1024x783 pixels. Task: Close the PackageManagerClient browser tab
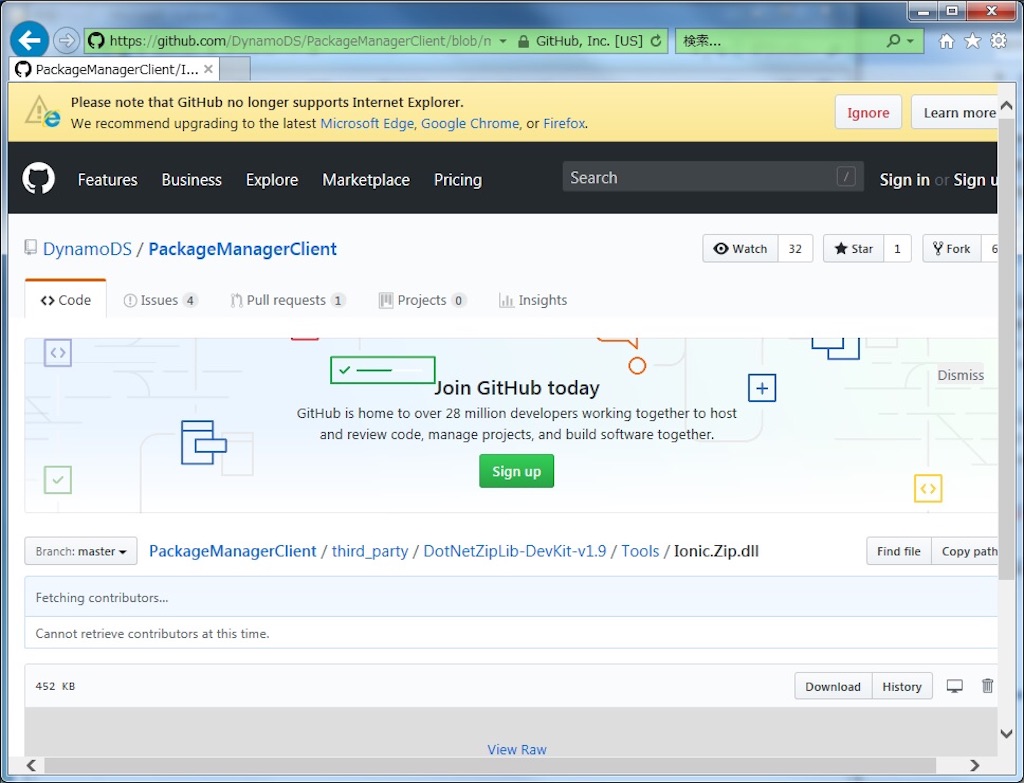point(208,69)
